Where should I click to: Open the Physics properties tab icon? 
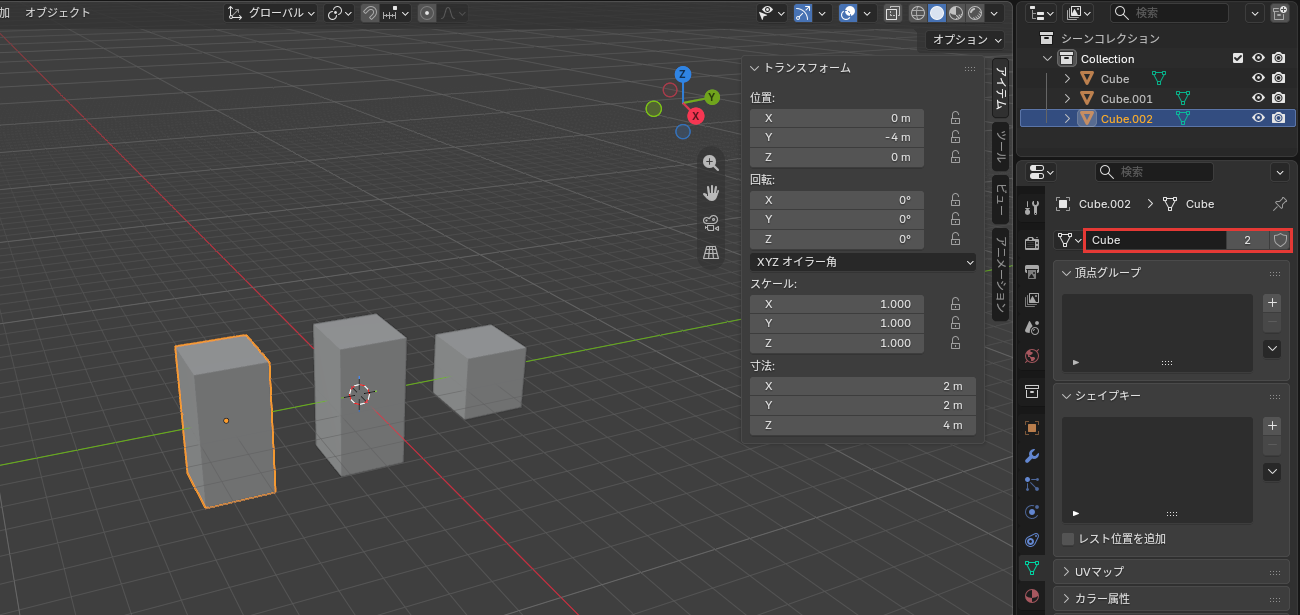click(x=1032, y=512)
